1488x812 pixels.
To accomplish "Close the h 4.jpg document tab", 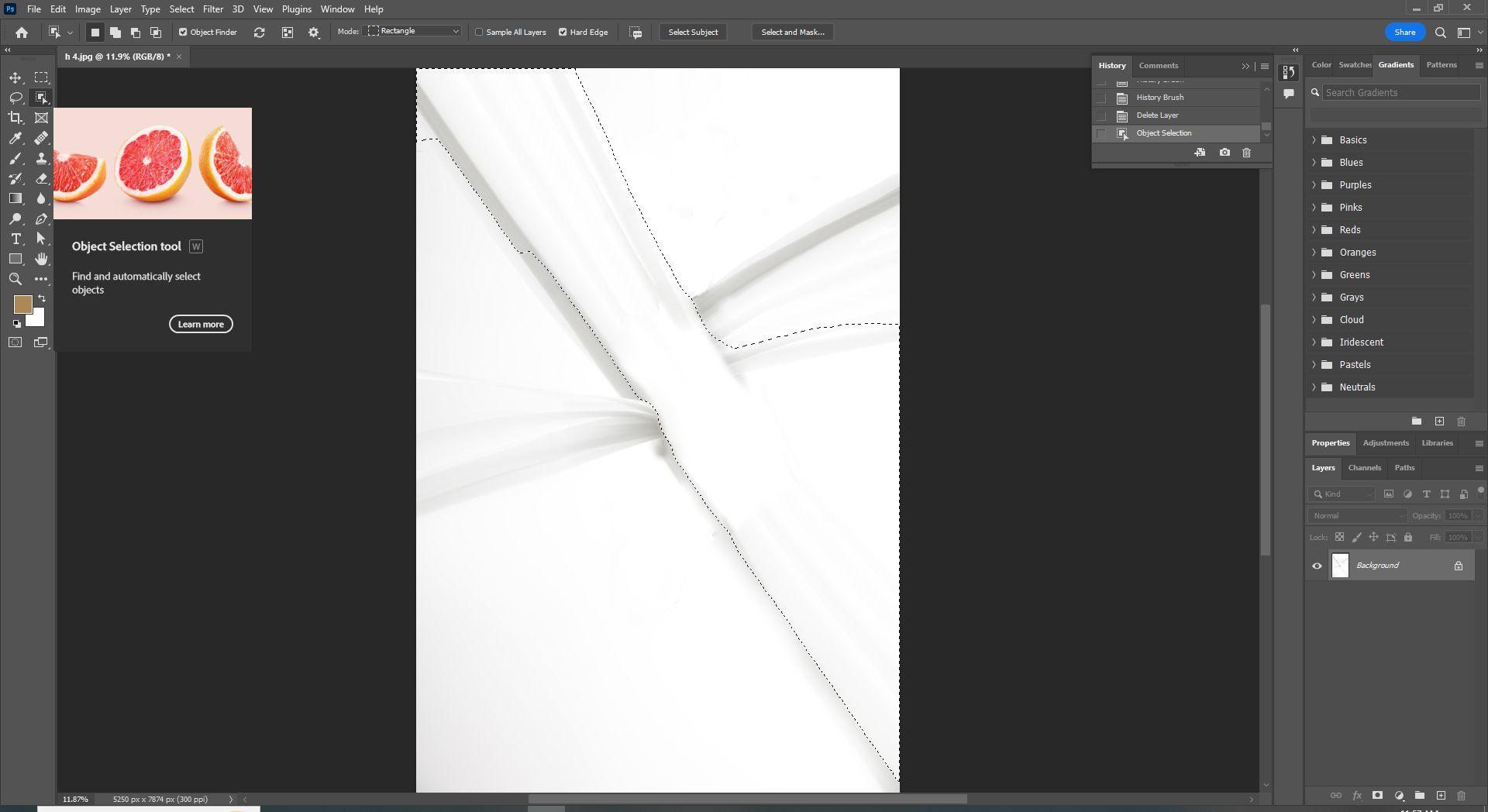I will pyautogui.click(x=179, y=57).
